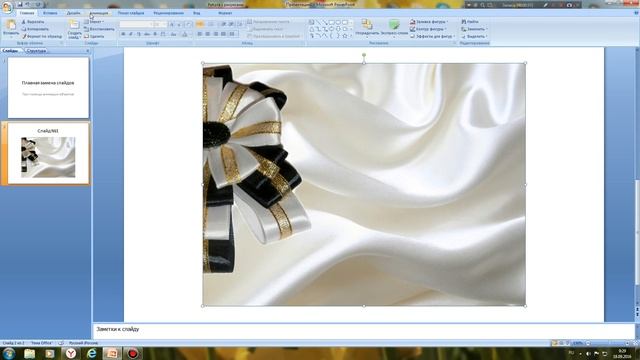Switch to the Слайды pane tab
640x360 pixels.
(11, 51)
